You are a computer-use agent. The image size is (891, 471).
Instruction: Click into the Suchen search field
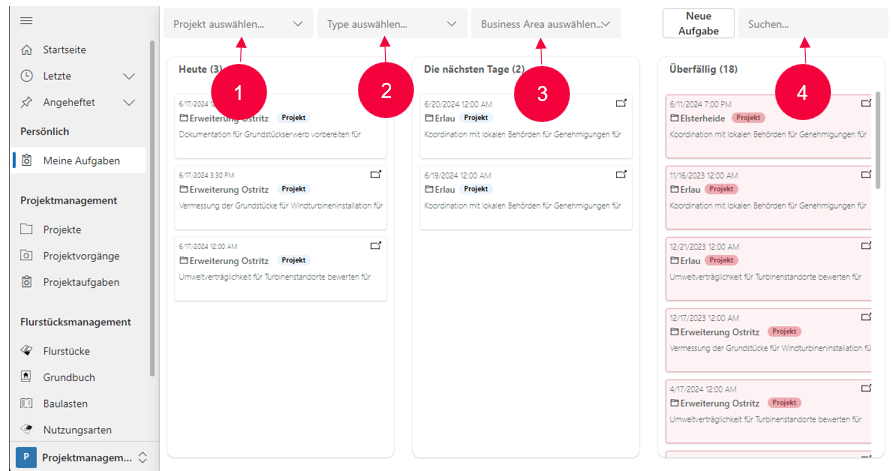(810, 24)
